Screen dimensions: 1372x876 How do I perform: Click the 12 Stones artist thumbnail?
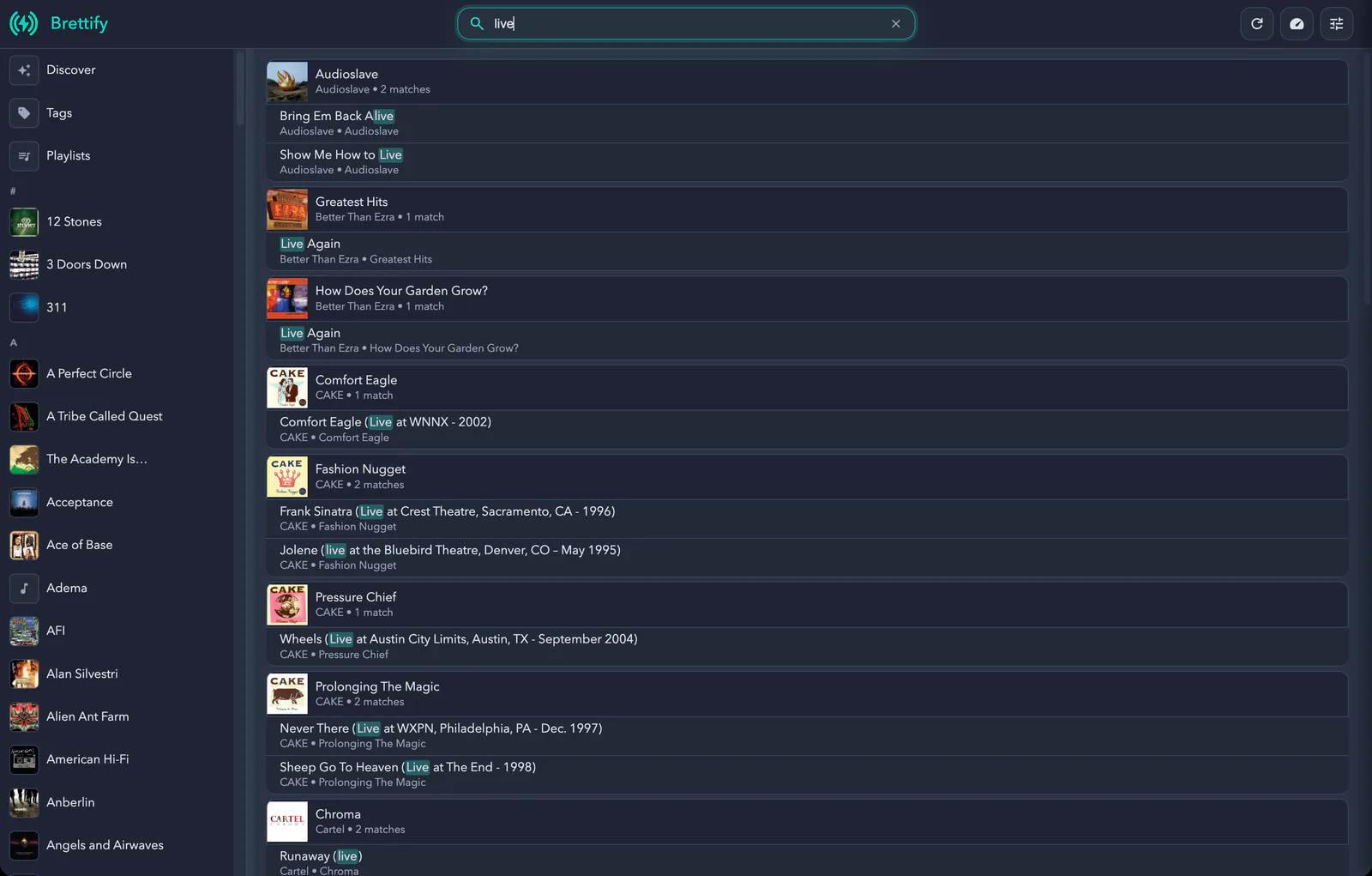pyautogui.click(x=24, y=222)
